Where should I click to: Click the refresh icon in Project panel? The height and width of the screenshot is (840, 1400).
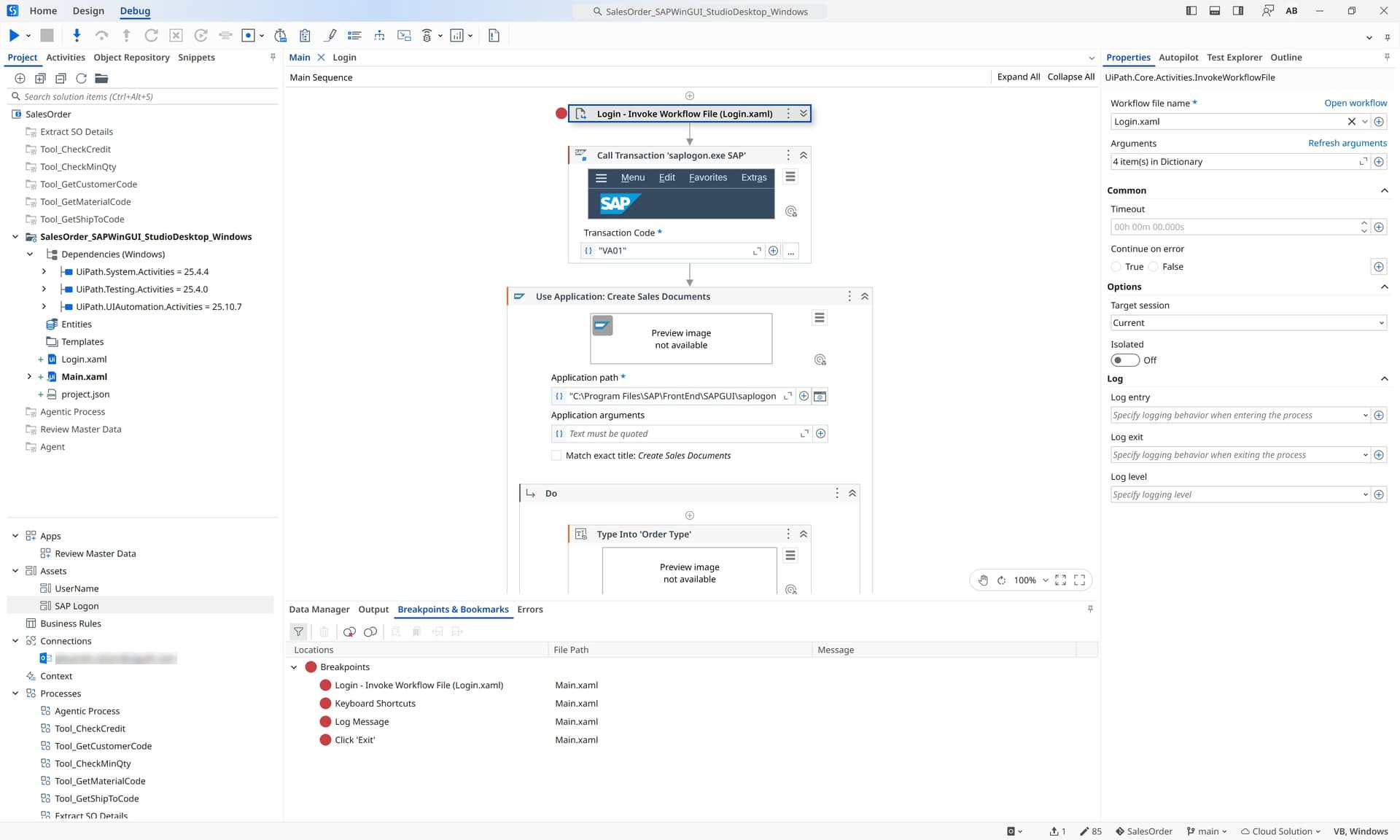point(81,79)
